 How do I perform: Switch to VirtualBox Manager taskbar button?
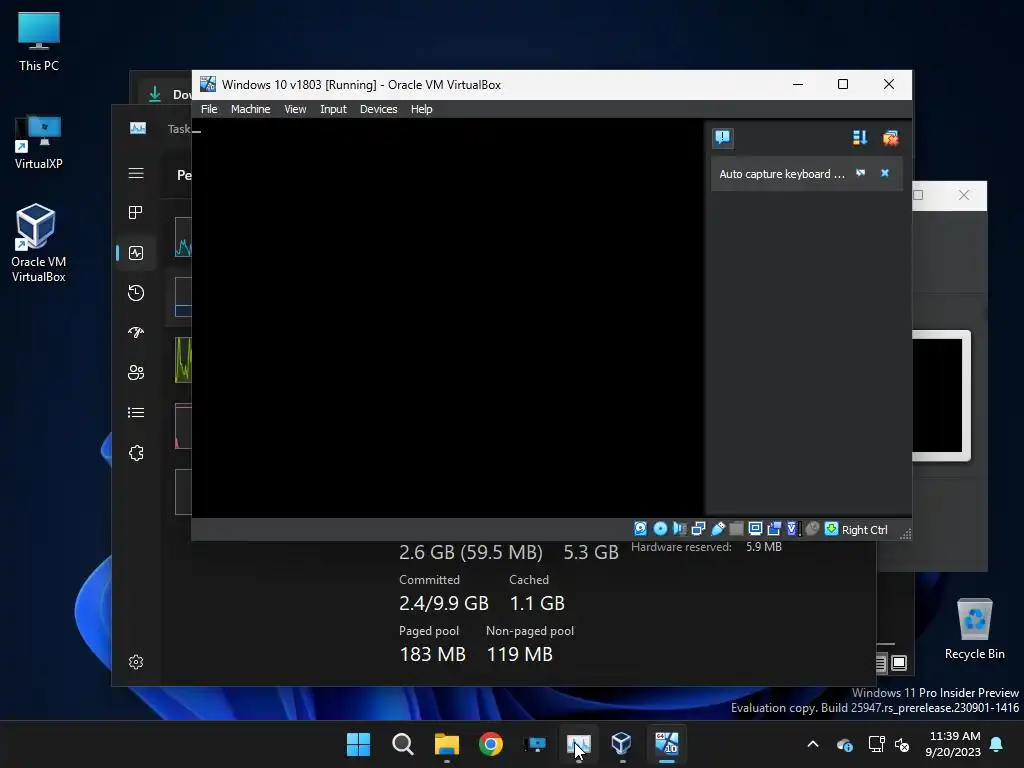(621, 744)
